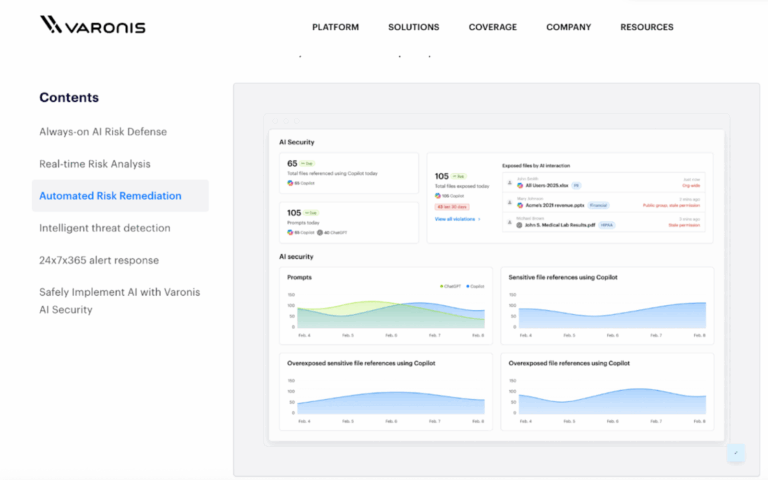
Task: Click 'Total files referenced using Copilot today' label
Action: click(x=332, y=173)
